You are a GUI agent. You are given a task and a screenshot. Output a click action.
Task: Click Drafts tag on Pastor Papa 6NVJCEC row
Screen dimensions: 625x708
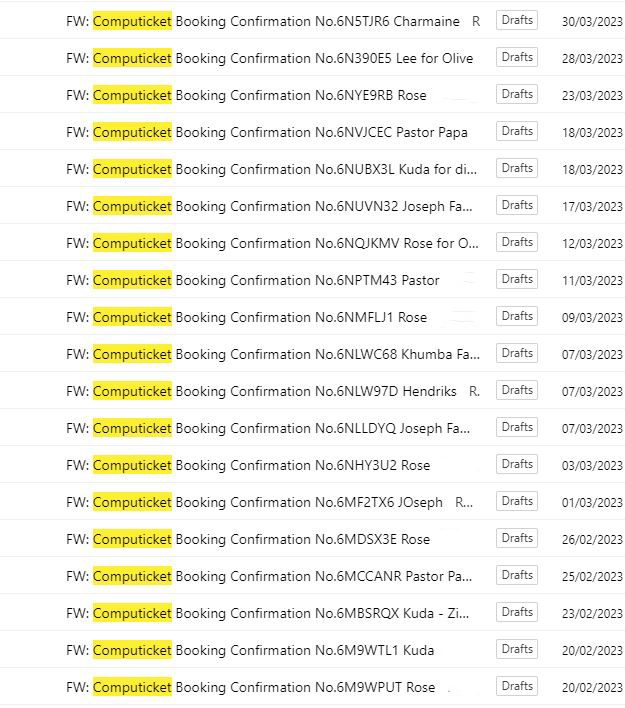click(517, 131)
